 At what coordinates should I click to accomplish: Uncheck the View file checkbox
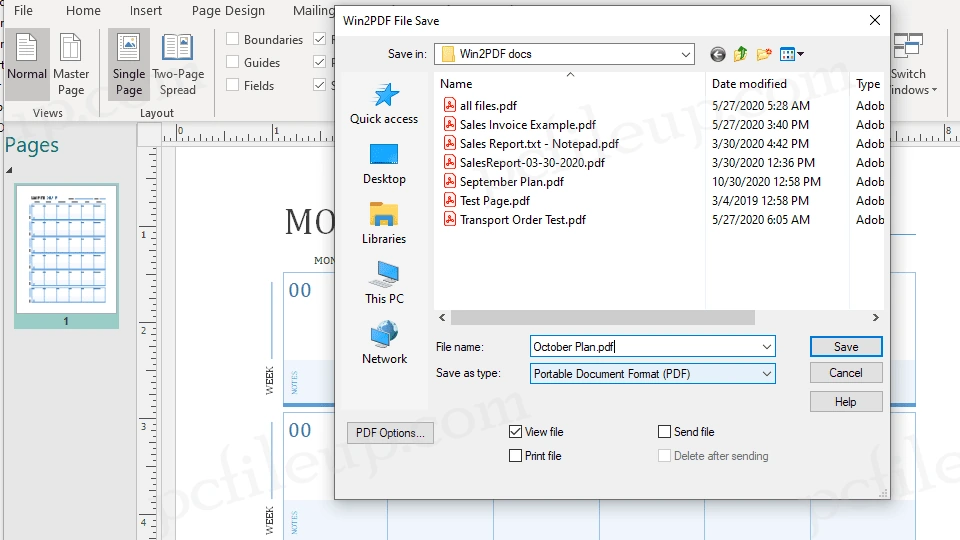pos(516,432)
